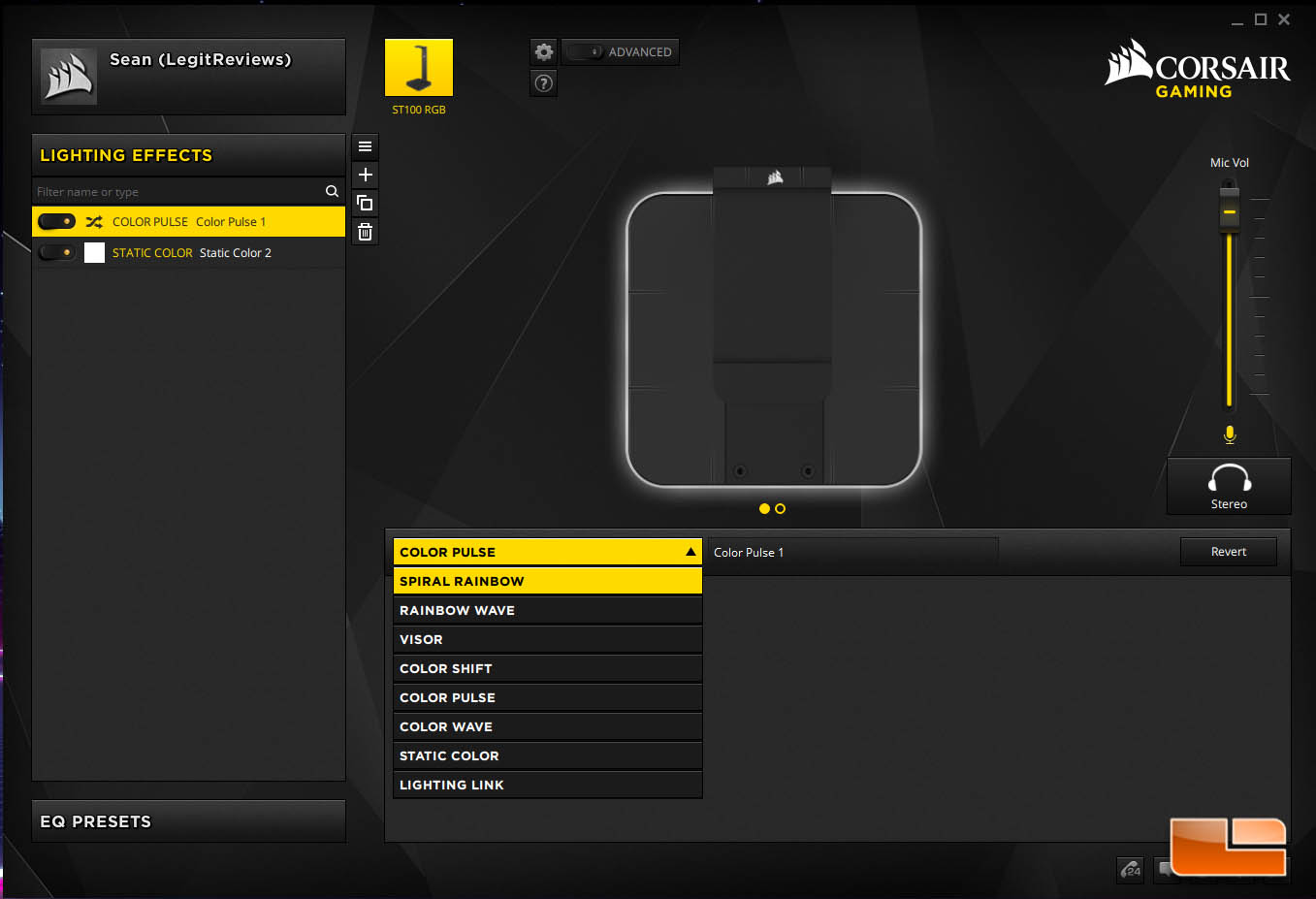Screen dimensions: 1316x899
Task: Toggle Color Pulse 1 effect on or off
Action: [x=56, y=222]
